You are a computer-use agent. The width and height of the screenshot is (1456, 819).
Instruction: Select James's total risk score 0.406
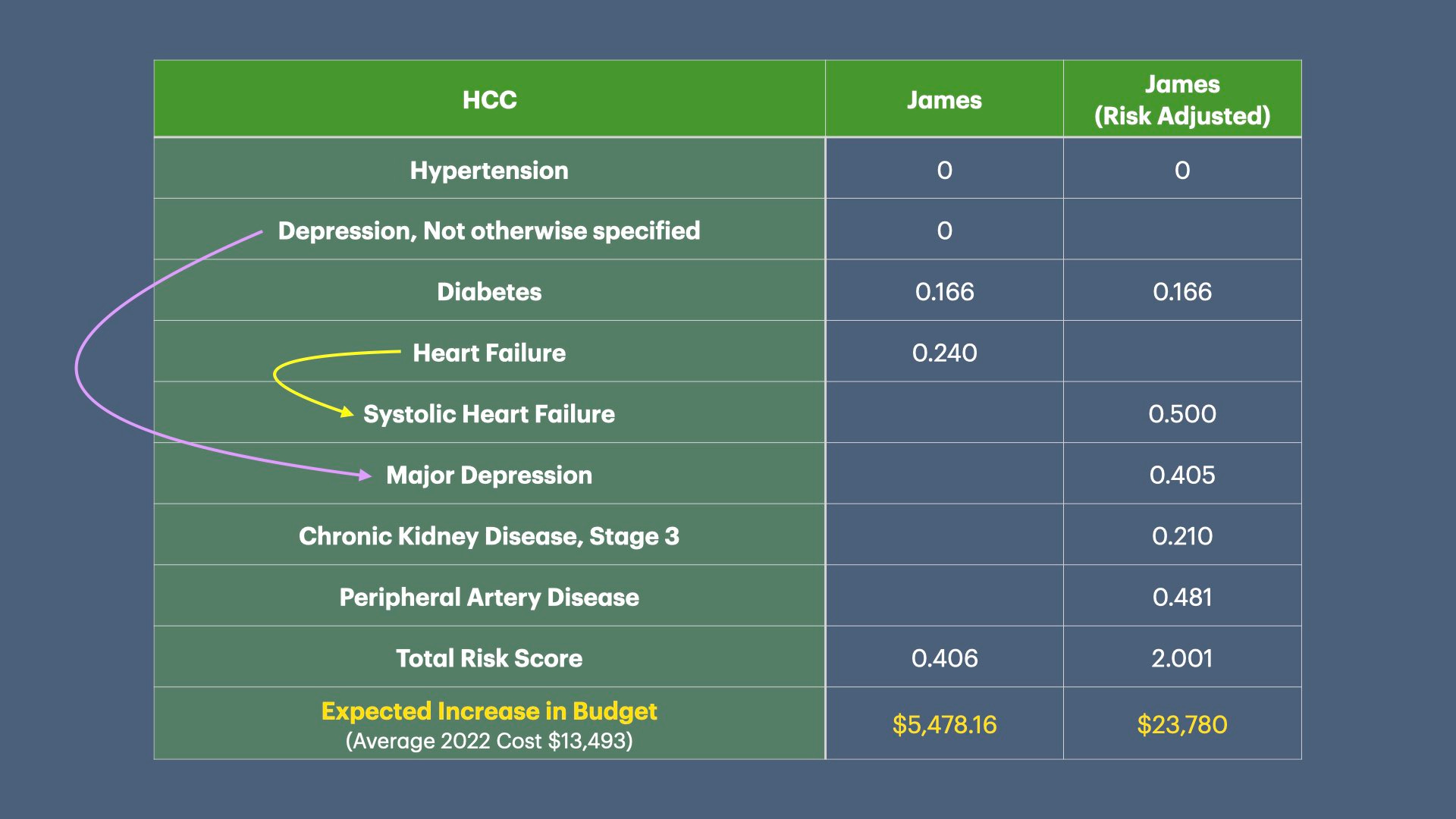(944, 658)
